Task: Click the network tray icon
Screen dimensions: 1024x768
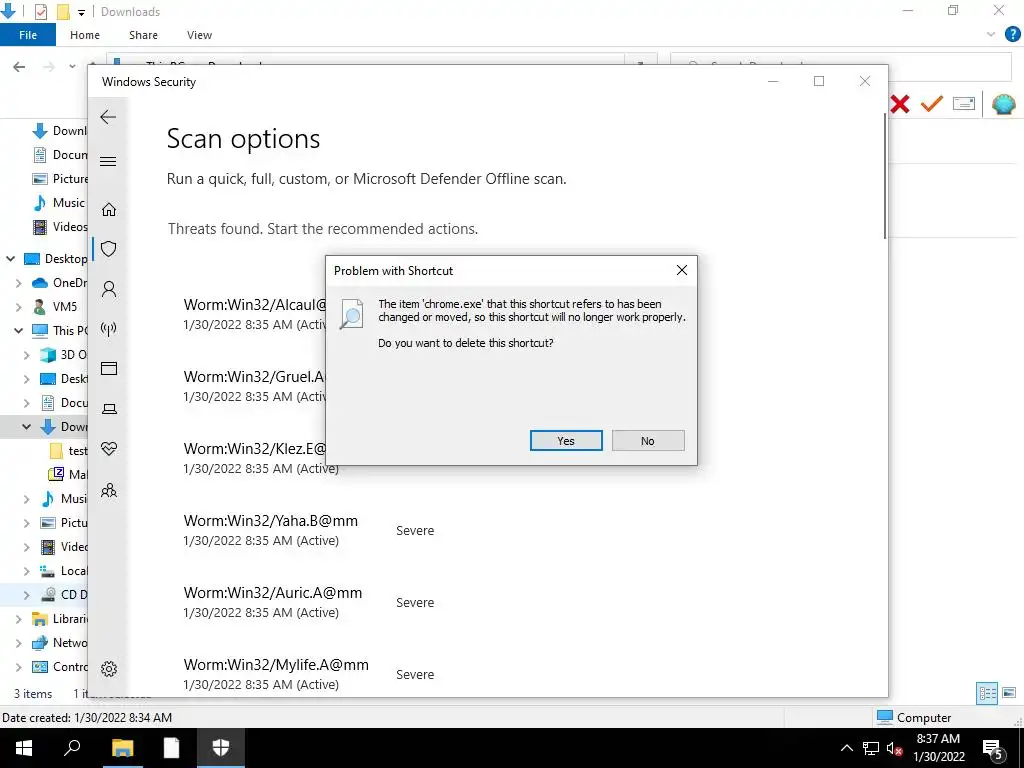Action: click(871, 748)
